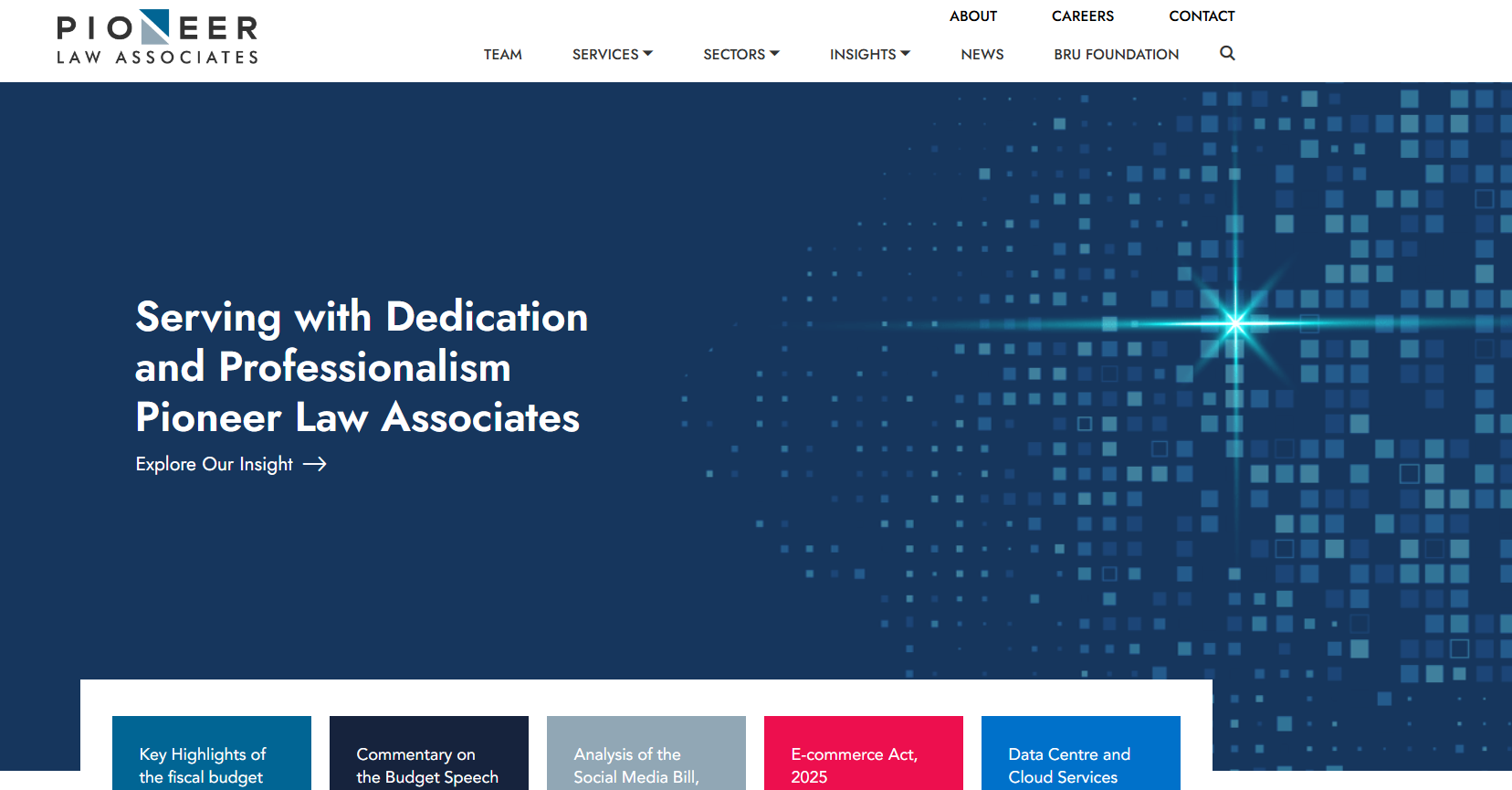Open Commentary on the Budget Speech card
This screenshot has height=790, width=1512.
point(429,753)
